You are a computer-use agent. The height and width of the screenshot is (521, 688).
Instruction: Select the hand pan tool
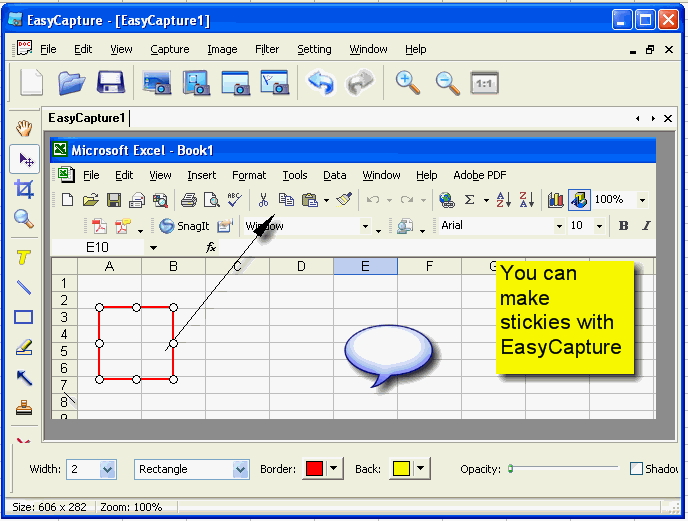(x=24, y=128)
